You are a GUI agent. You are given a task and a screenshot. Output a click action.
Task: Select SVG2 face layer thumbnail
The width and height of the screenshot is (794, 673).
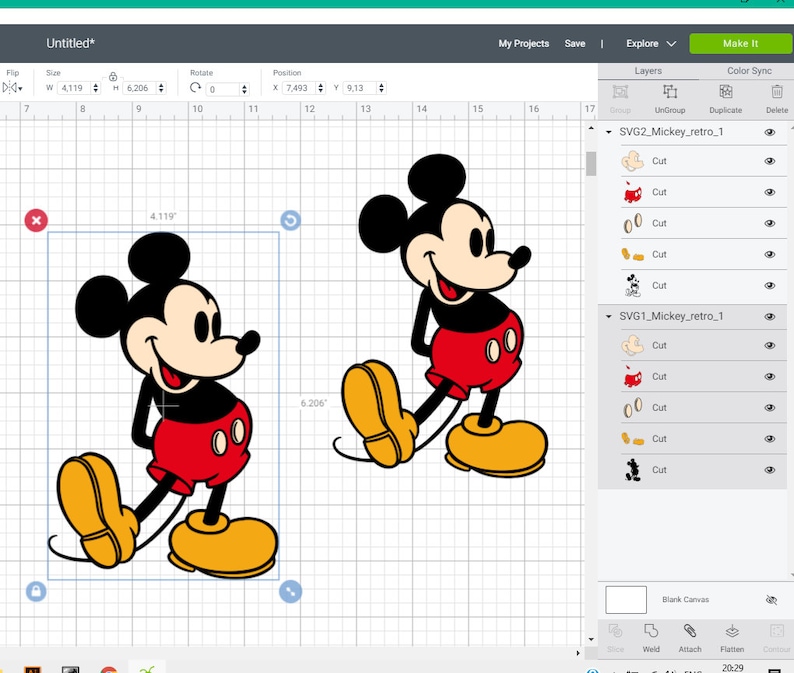tap(632, 161)
